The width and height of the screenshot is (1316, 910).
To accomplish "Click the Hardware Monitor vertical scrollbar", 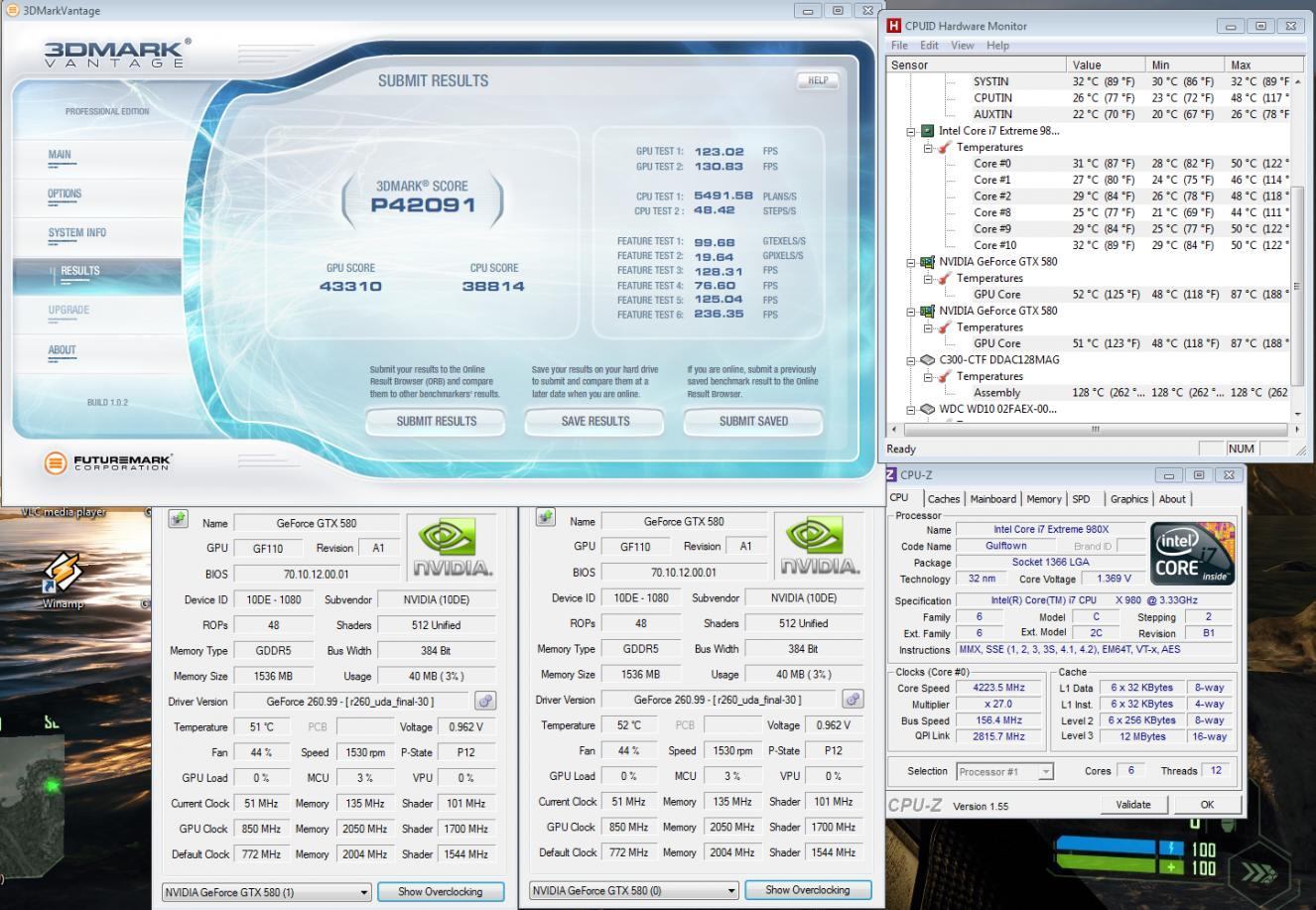I will 1296,248.
